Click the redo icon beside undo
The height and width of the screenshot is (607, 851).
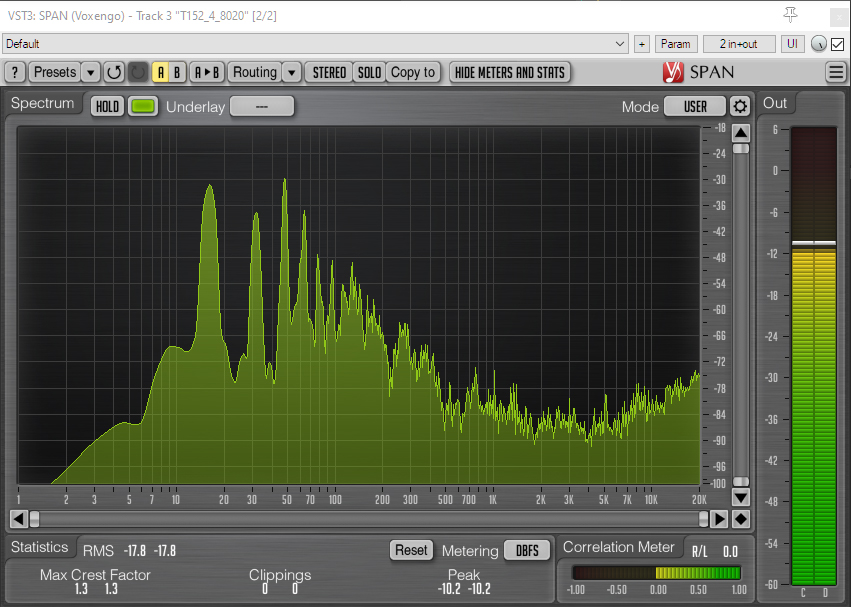[138, 72]
